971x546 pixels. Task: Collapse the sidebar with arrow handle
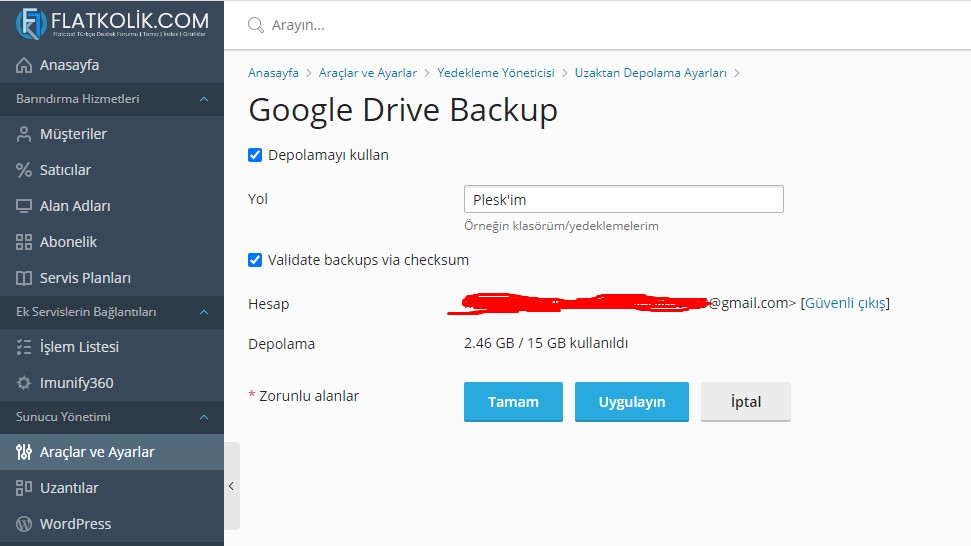pyautogui.click(x=232, y=486)
